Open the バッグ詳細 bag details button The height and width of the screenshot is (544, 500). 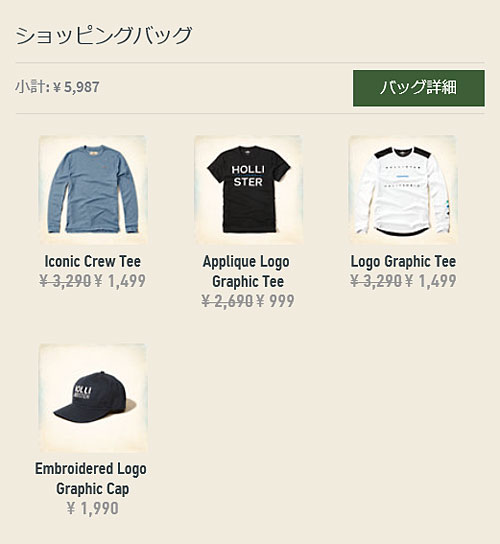[419, 88]
